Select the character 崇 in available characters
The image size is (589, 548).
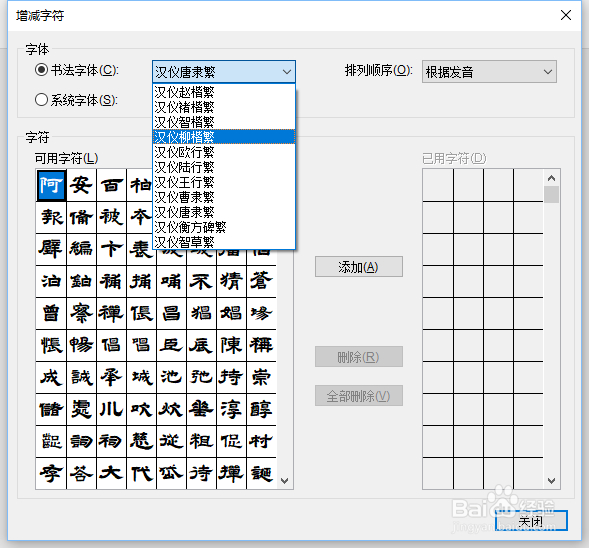pyautogui.click(x=261, y=377)
